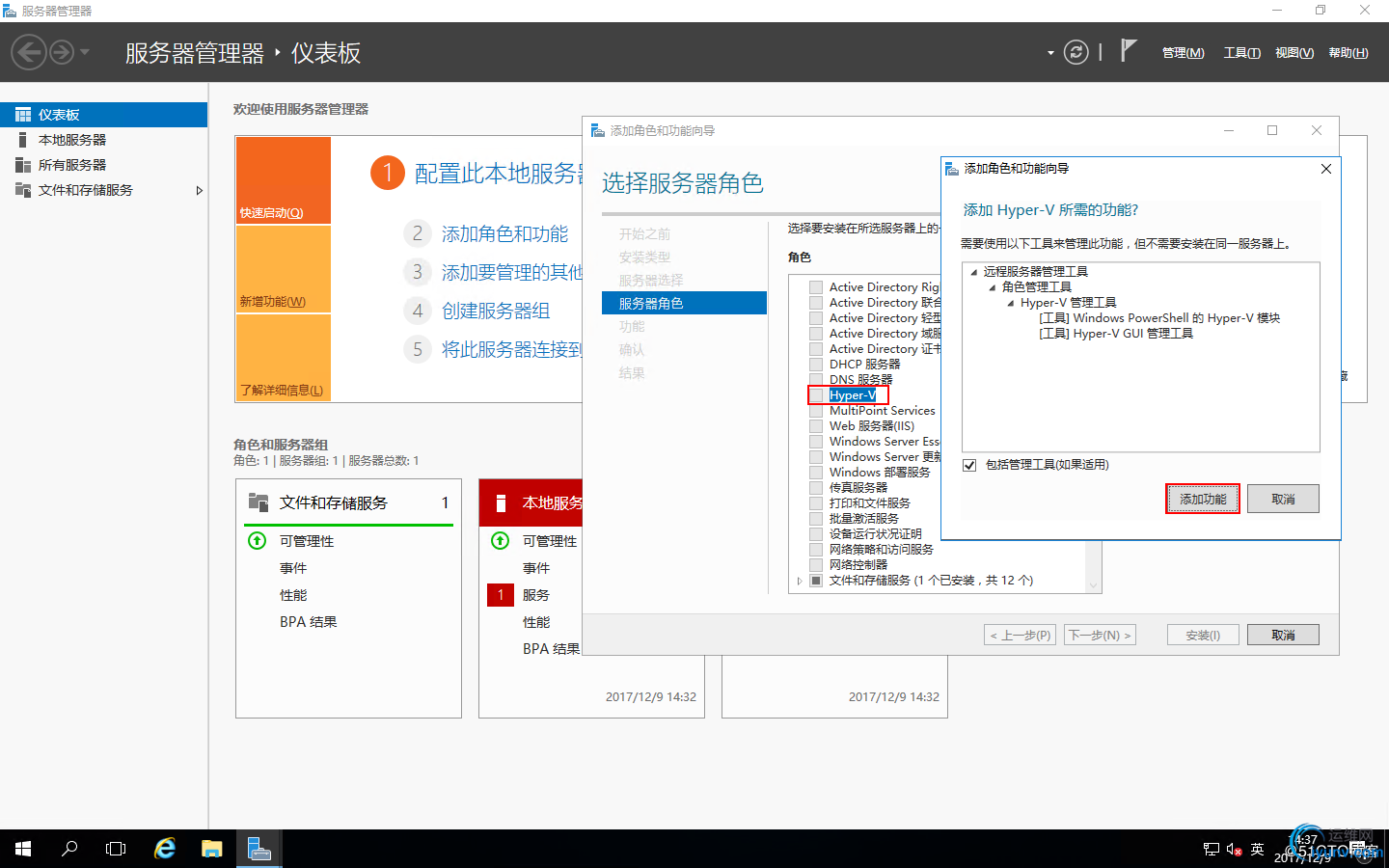
Task: Close the 添加 Hyper-V 所需的功能 popup with X
Action: pyautogui.click(x=1326, y=169)
